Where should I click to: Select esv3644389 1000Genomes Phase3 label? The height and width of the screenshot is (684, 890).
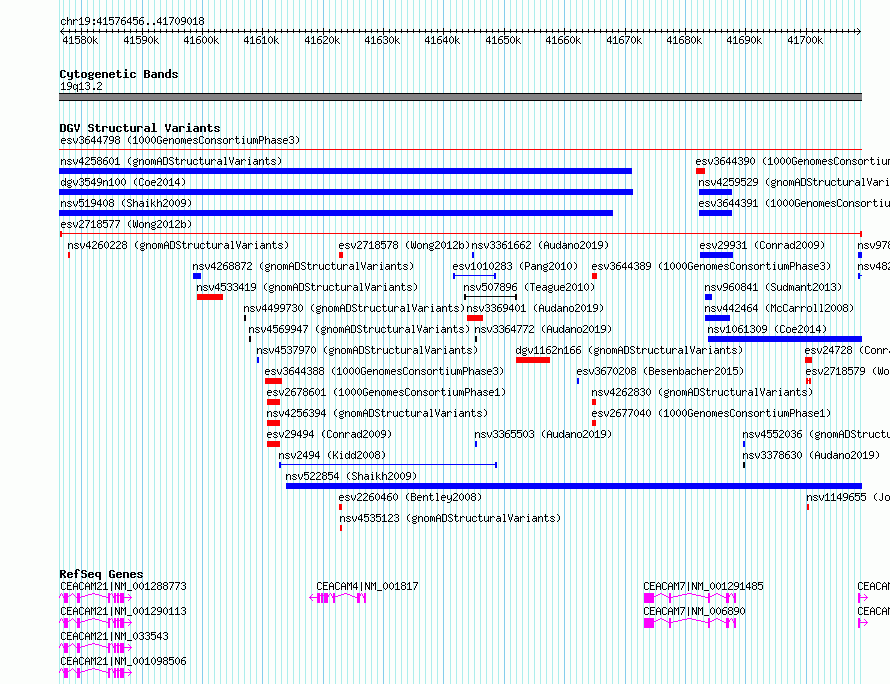pyautogui.click(x=711, y=266)
